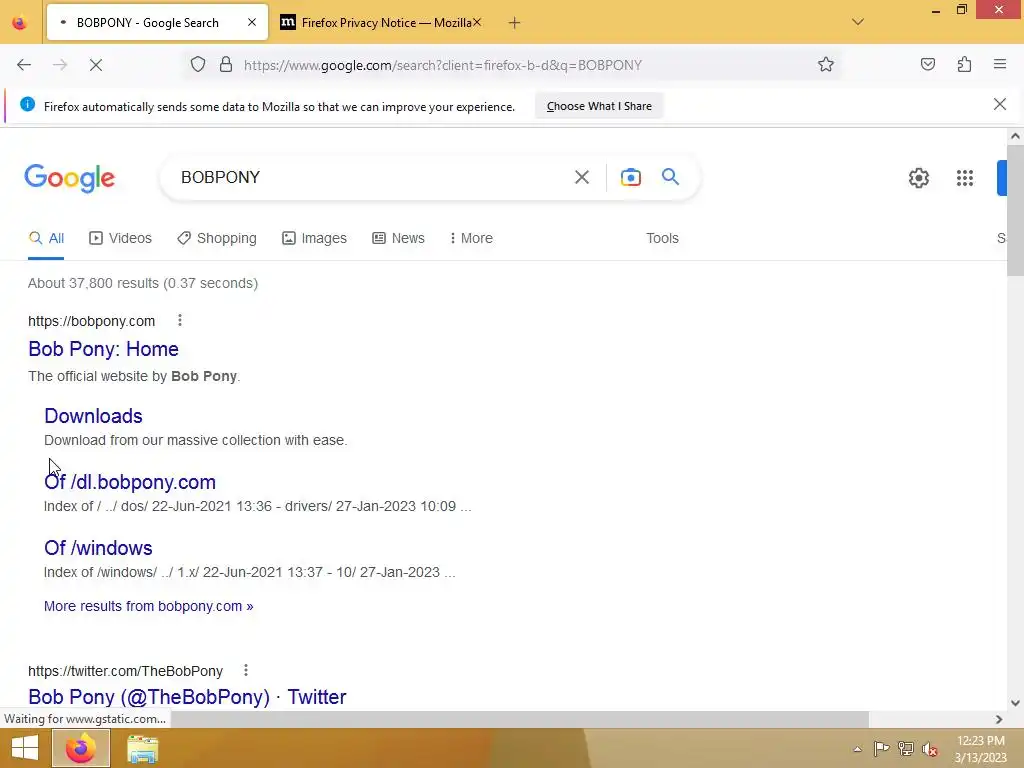Expand the More search categories menu

coord(471,238)
